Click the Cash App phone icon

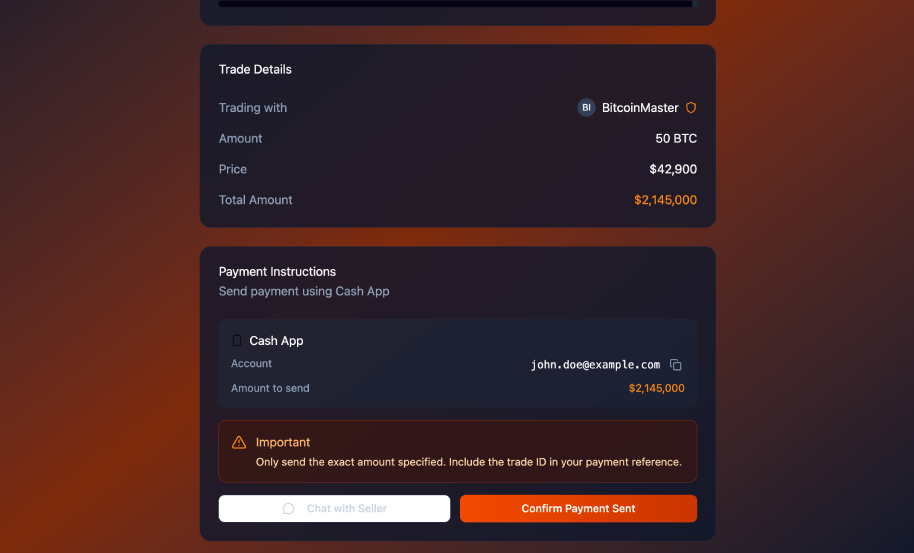237,341
